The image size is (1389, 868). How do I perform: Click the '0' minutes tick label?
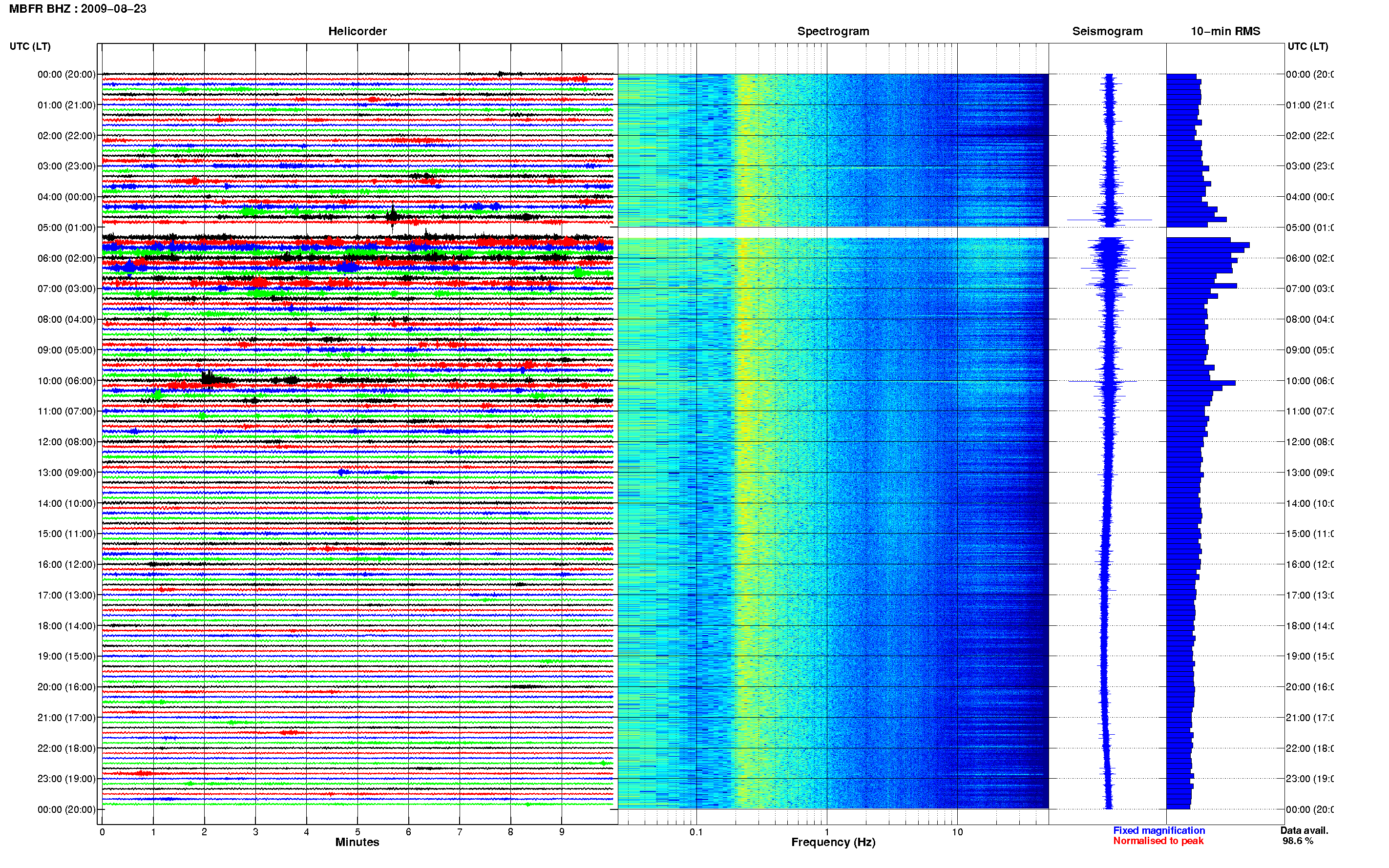click(x=102, y=832)
